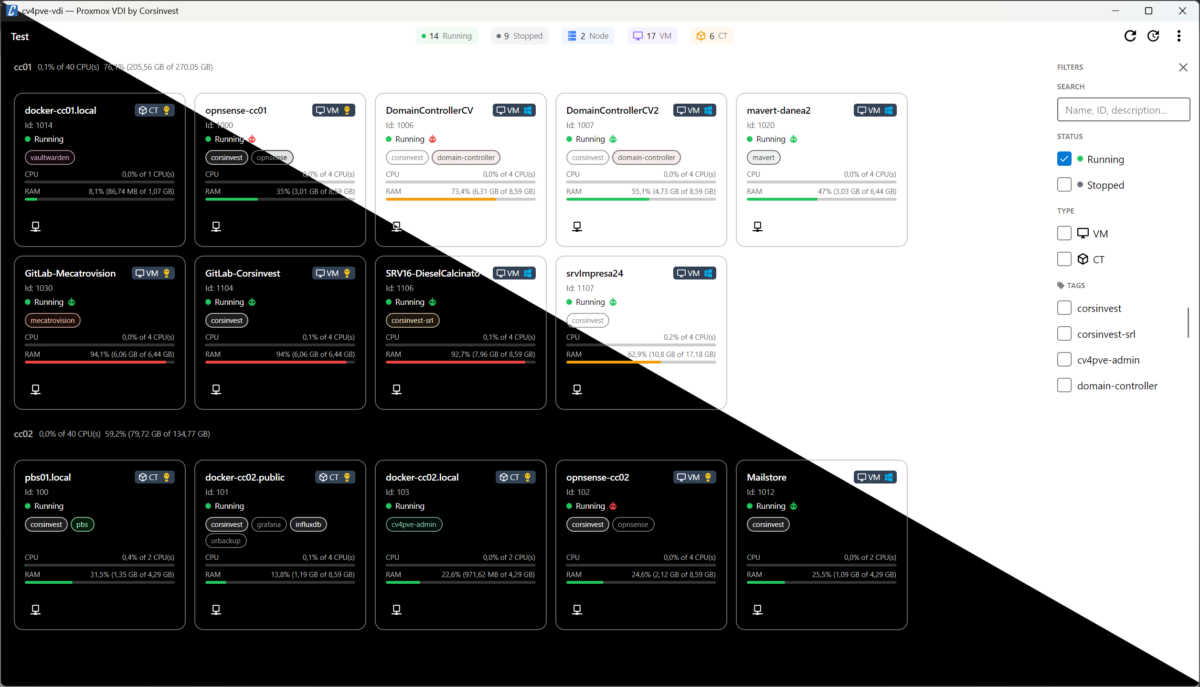Screen dimensions: 1200x687
Task: Open console icon on docker-cc02.local card
Action: coord(396,609)
